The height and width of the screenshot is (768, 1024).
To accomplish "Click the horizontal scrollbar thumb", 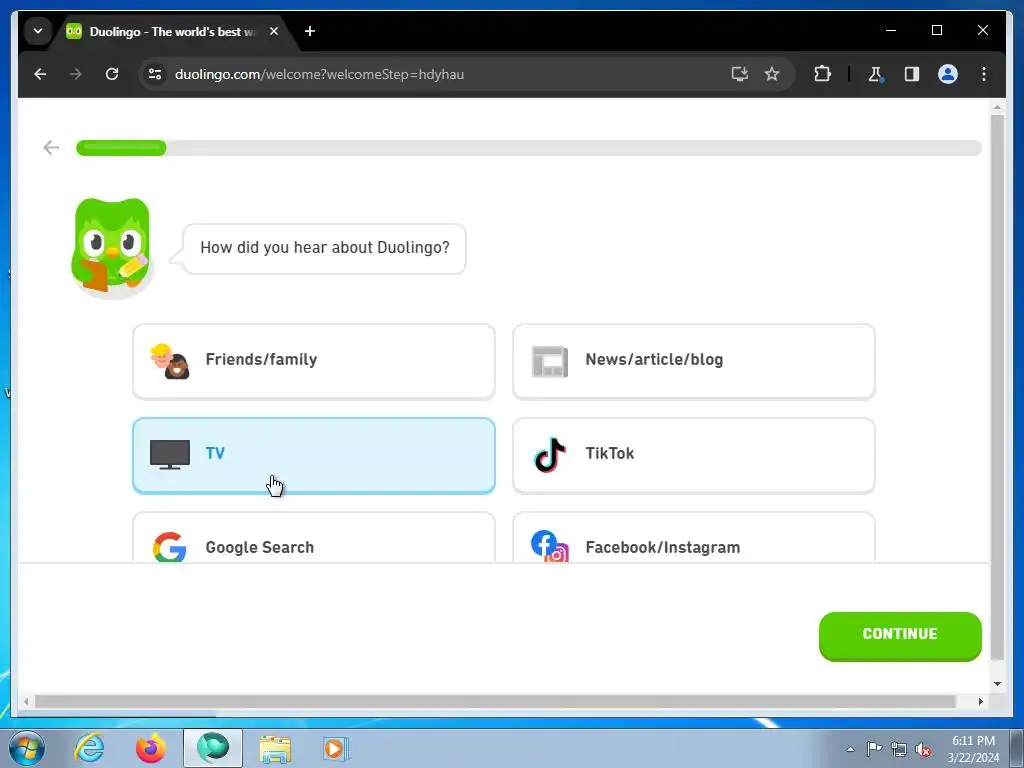I will tap(495, 701).
